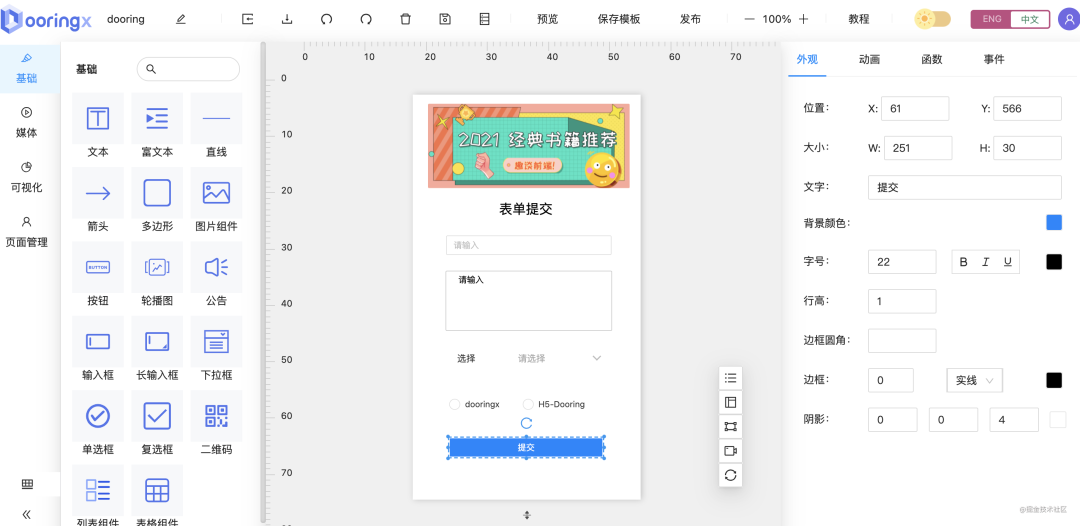Open the black border color swatch

point(1054,380)
